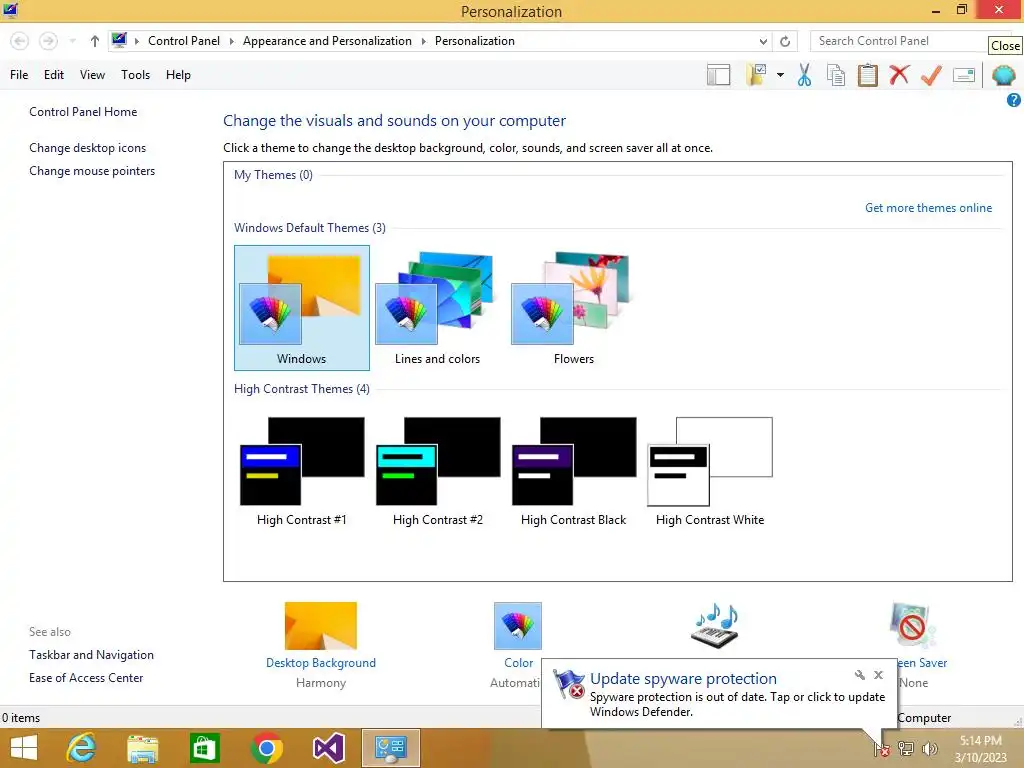Viewport: 1024px width, 768px height.
Task: Dismiss the spyware notification with X
Action: [878, 675]
